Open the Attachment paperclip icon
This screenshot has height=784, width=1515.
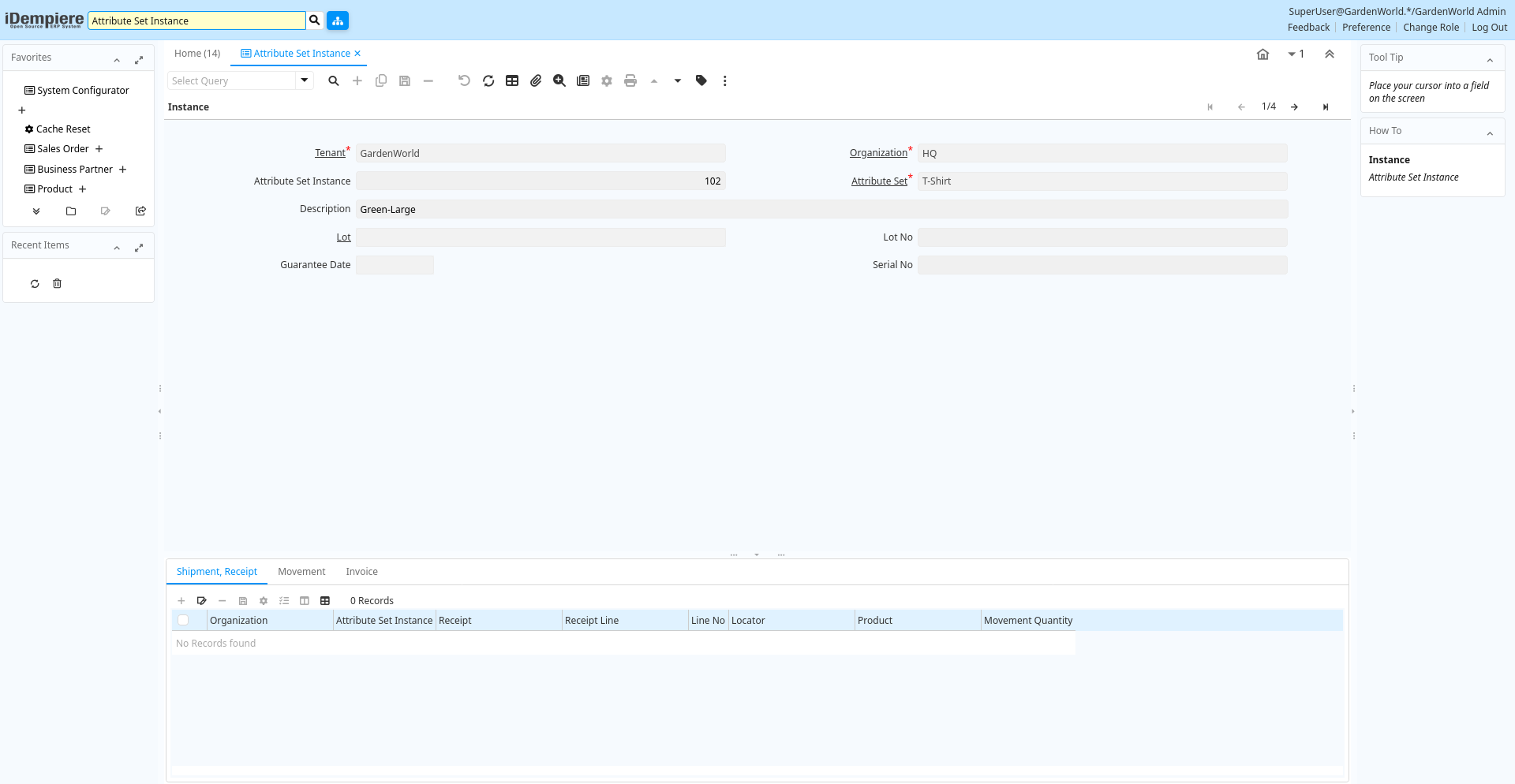536,80
